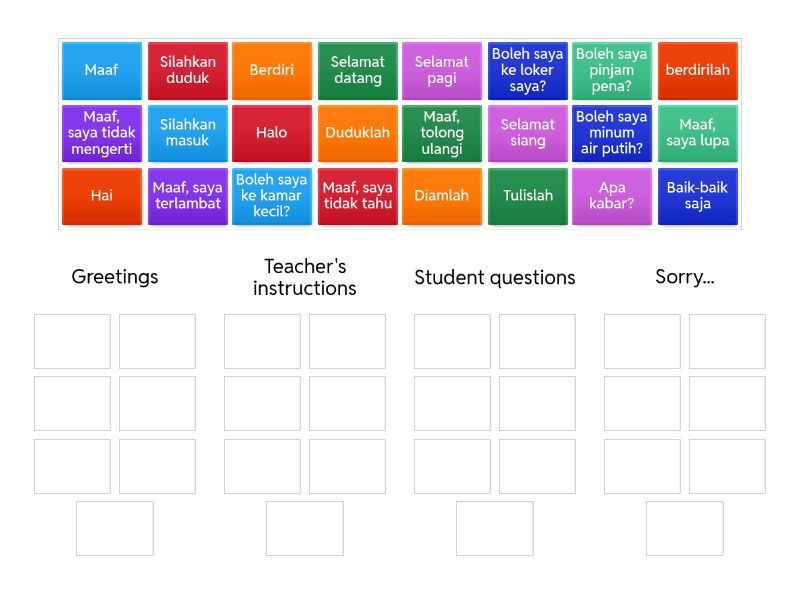Screen dimensions: 800x600
Task: Choose the red 'Halo' tile
Action: pos(272,133)
